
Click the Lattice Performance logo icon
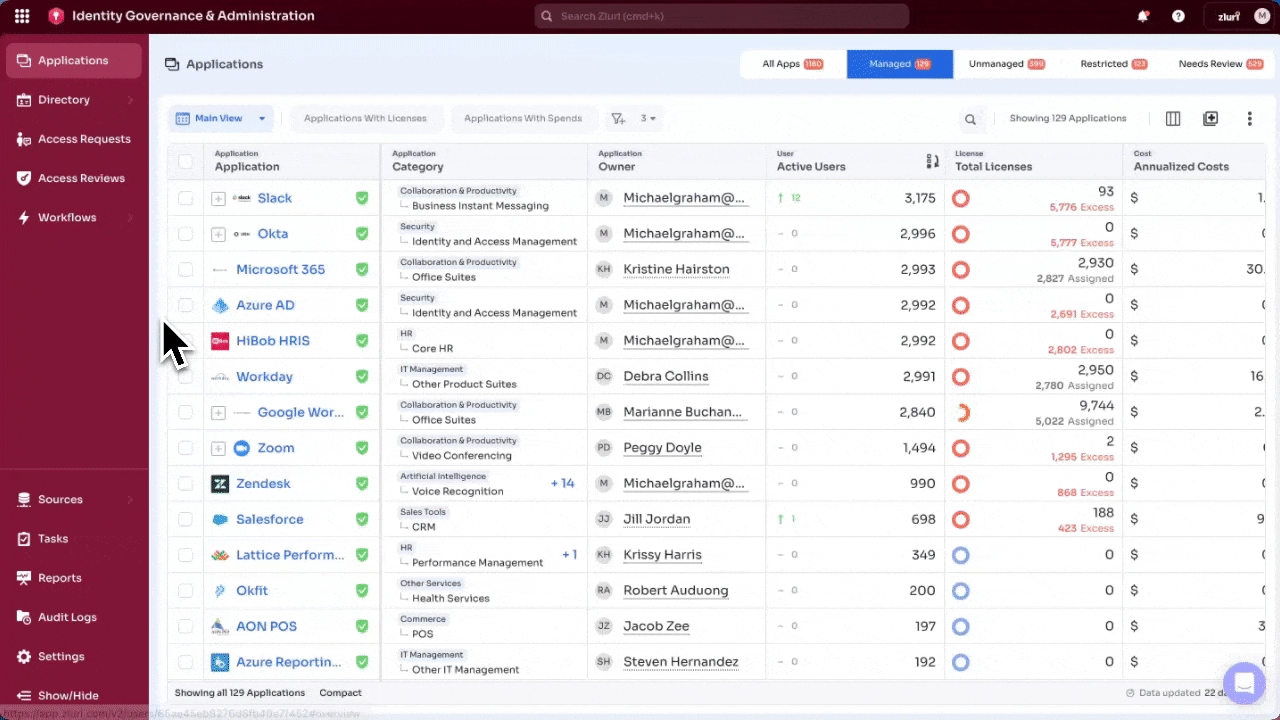click(x=220, y=555)
